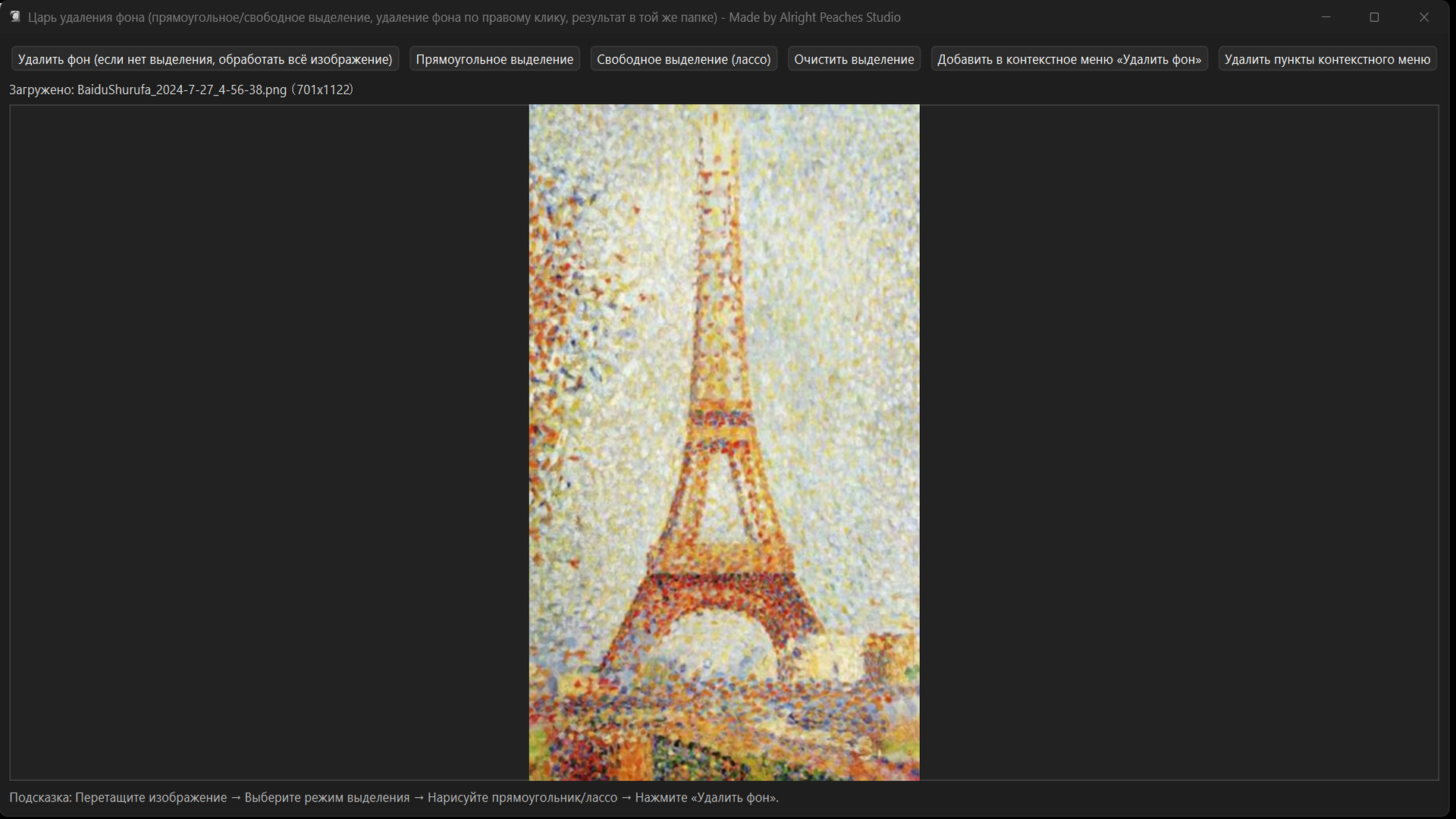Click the «Удалить фон» button
This screenshot has width=1456, height=819.
coord(205,59)
